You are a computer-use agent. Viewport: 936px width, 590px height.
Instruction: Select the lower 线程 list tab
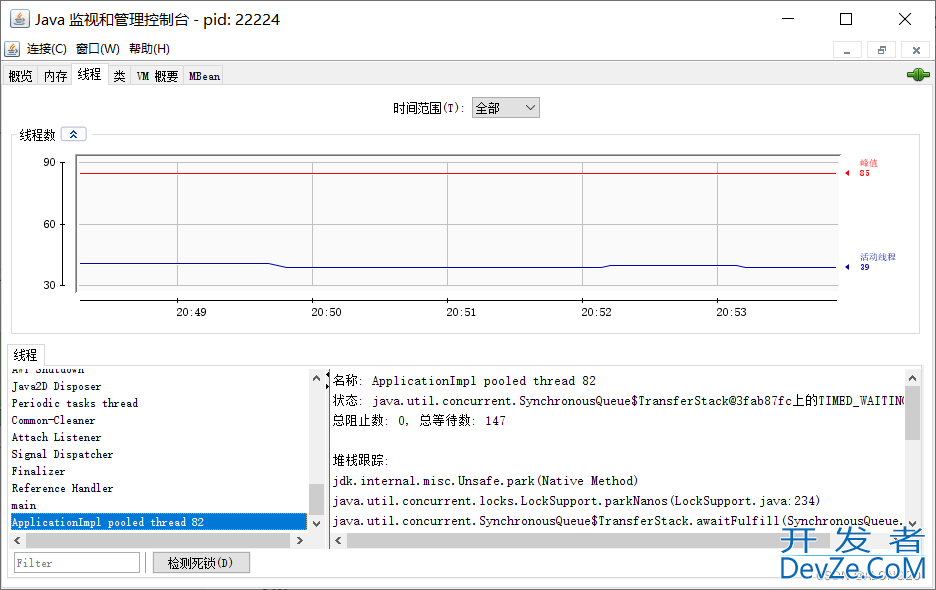pyautogui.click(x=26, y=355)
